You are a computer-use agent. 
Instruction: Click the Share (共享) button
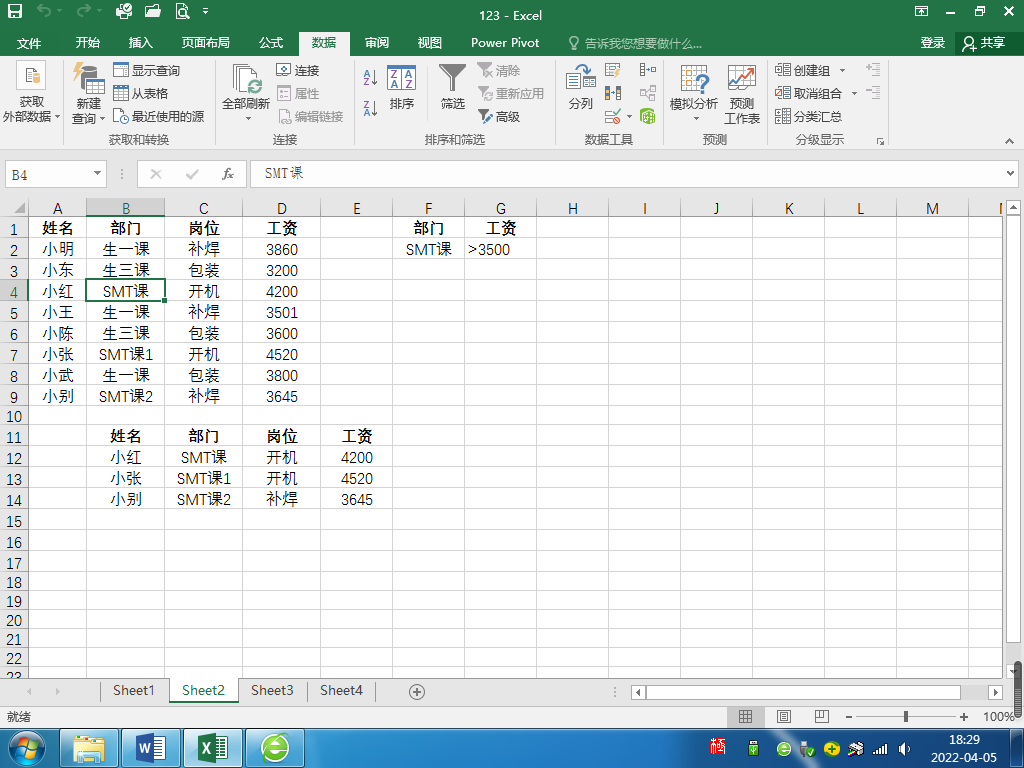click(984, 43)
